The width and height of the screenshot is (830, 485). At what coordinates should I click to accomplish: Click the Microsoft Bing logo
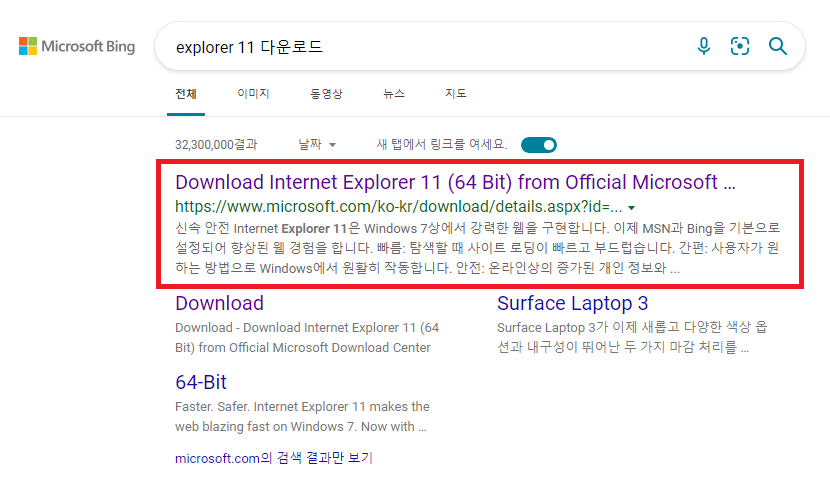(x=77, y=46)
